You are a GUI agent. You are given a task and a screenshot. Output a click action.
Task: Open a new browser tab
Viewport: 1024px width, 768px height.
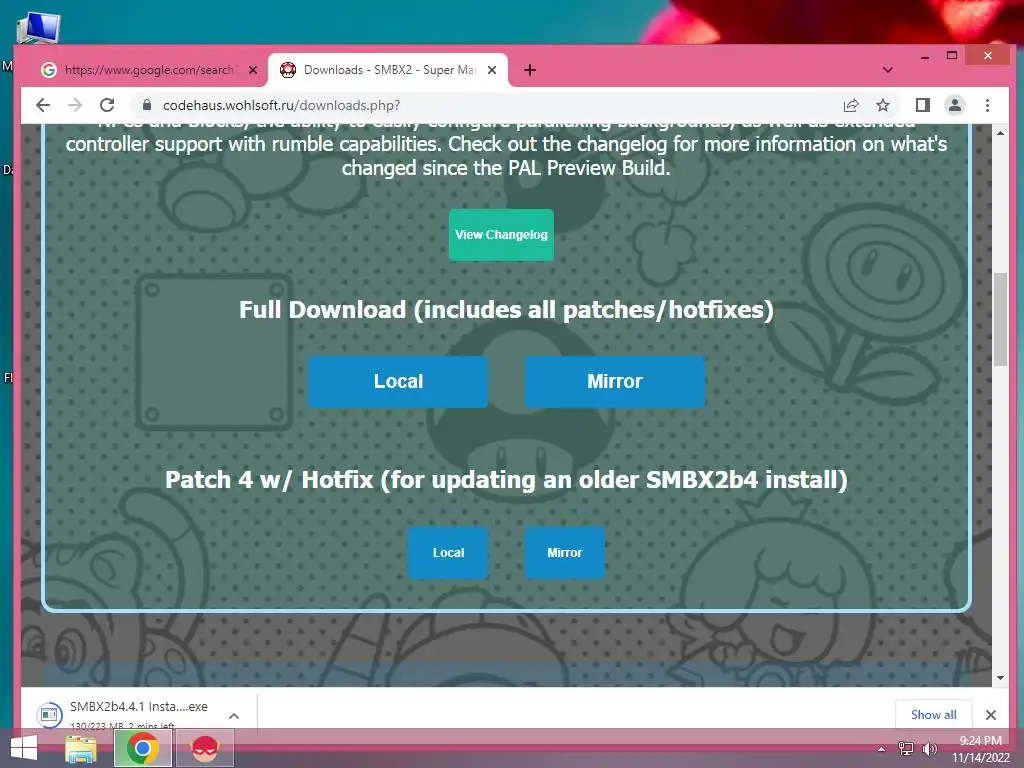coord(530,70)
